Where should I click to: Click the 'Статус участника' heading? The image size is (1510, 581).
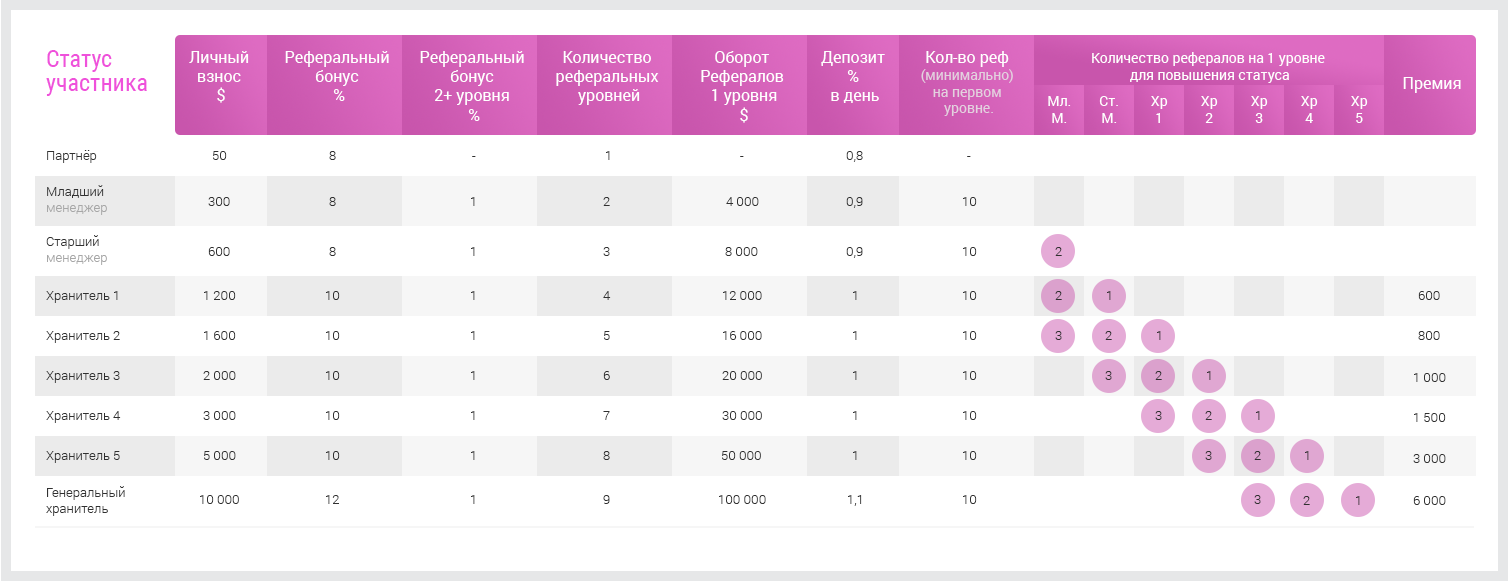click(97, 72)
